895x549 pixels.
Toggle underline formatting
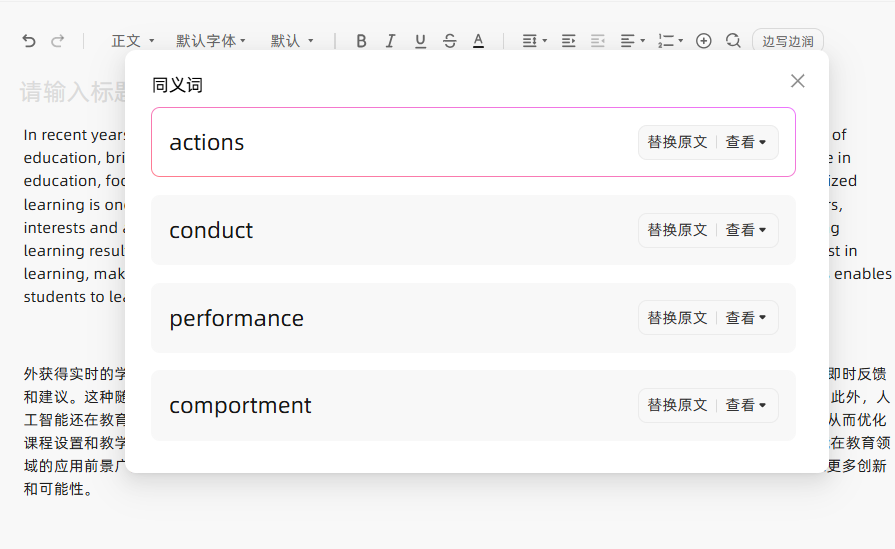pyautogui.click(x=420, y=41)
